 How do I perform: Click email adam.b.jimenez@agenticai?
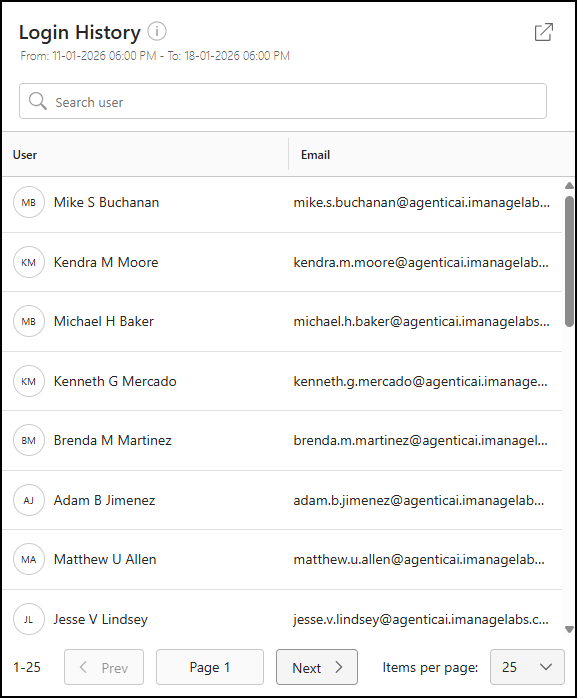coord(419,500)
